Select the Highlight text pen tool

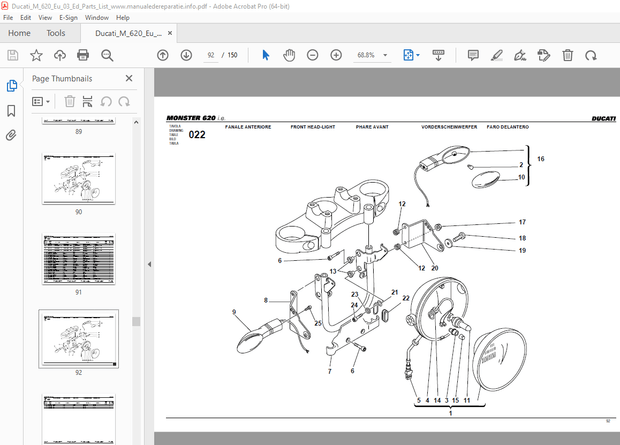(x=497, y=55)
